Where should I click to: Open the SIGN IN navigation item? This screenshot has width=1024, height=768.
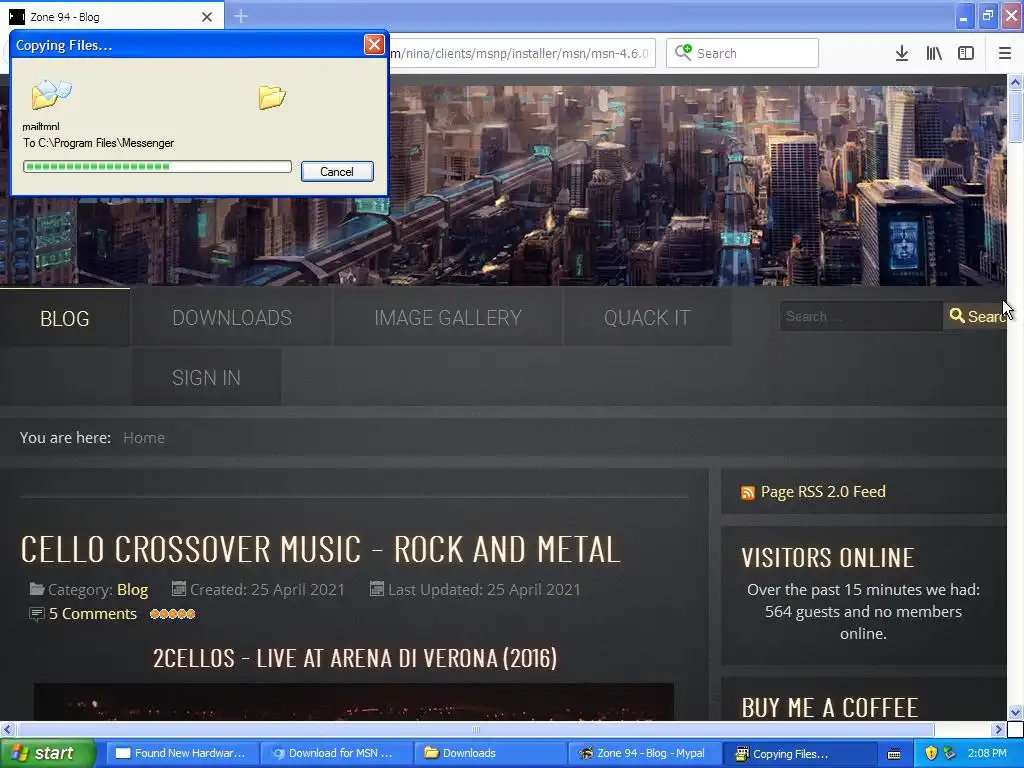tap(206, 377)
